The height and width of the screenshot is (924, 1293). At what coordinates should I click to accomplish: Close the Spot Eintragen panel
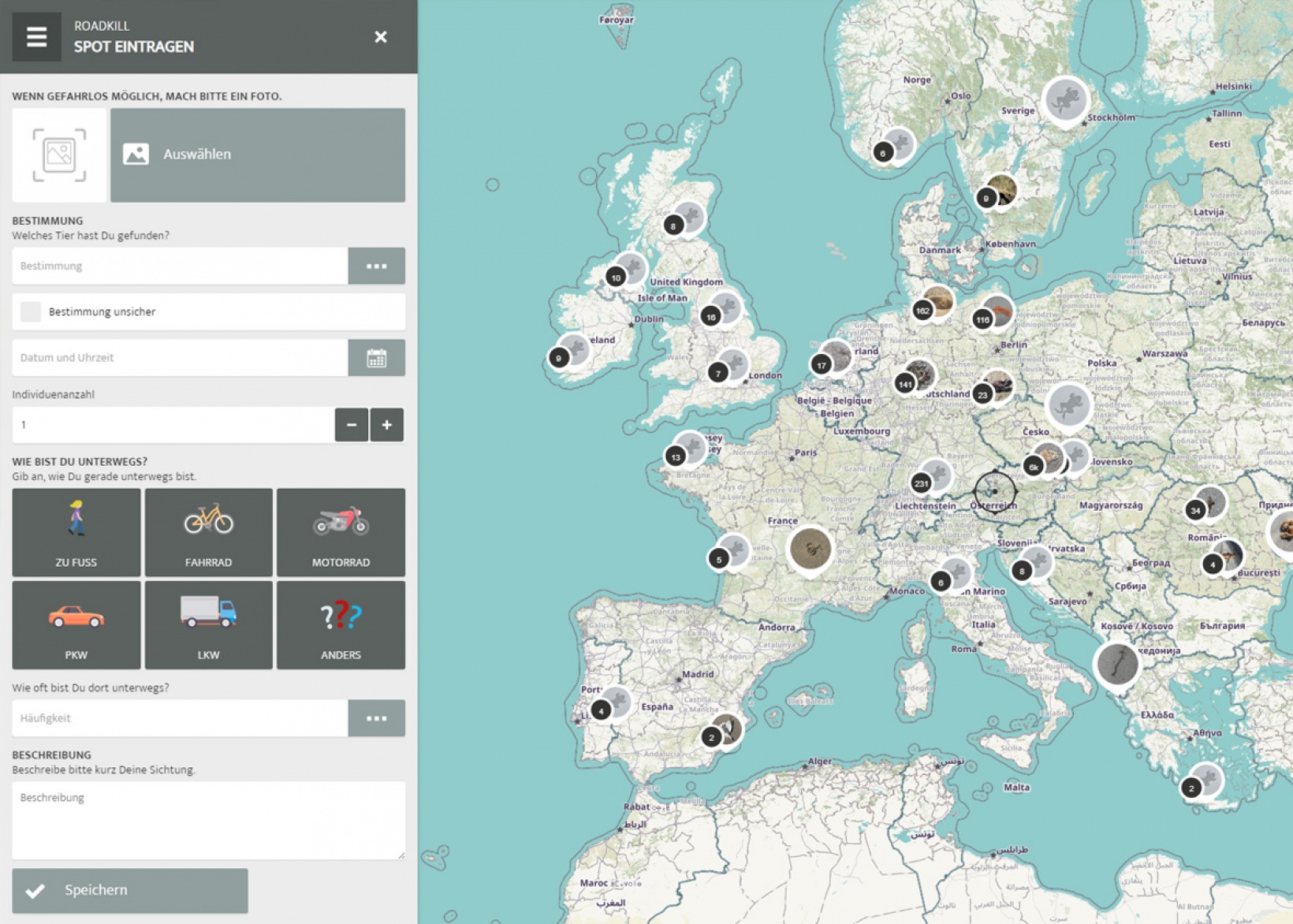click(381, 37)
